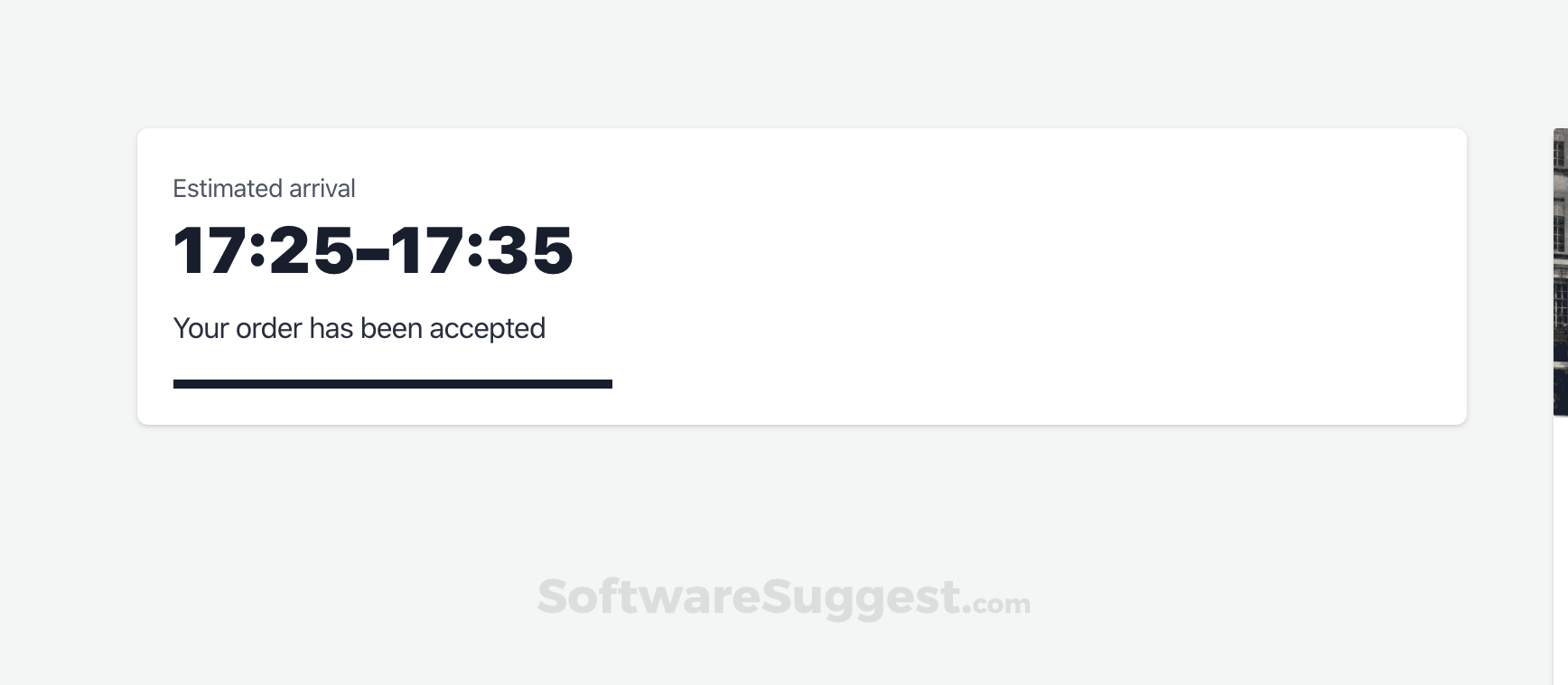Select the 17:35 end time

click(482, 250)
